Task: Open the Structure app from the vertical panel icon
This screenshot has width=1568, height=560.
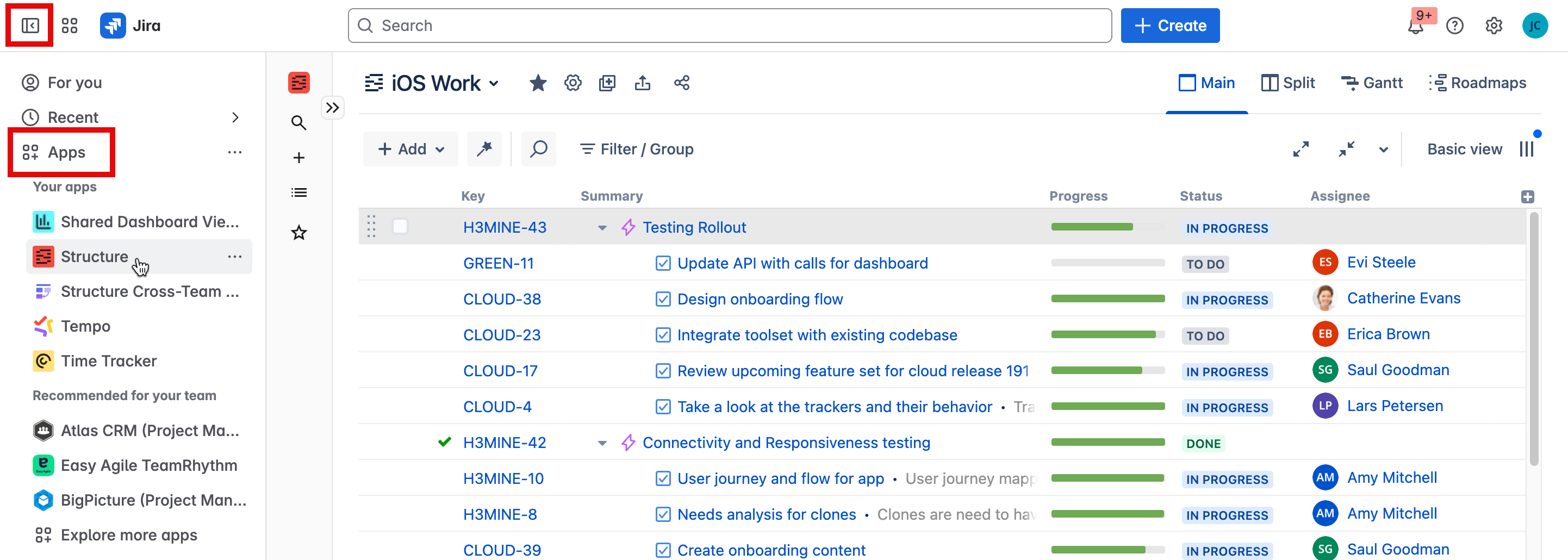Action: point(299,82)
